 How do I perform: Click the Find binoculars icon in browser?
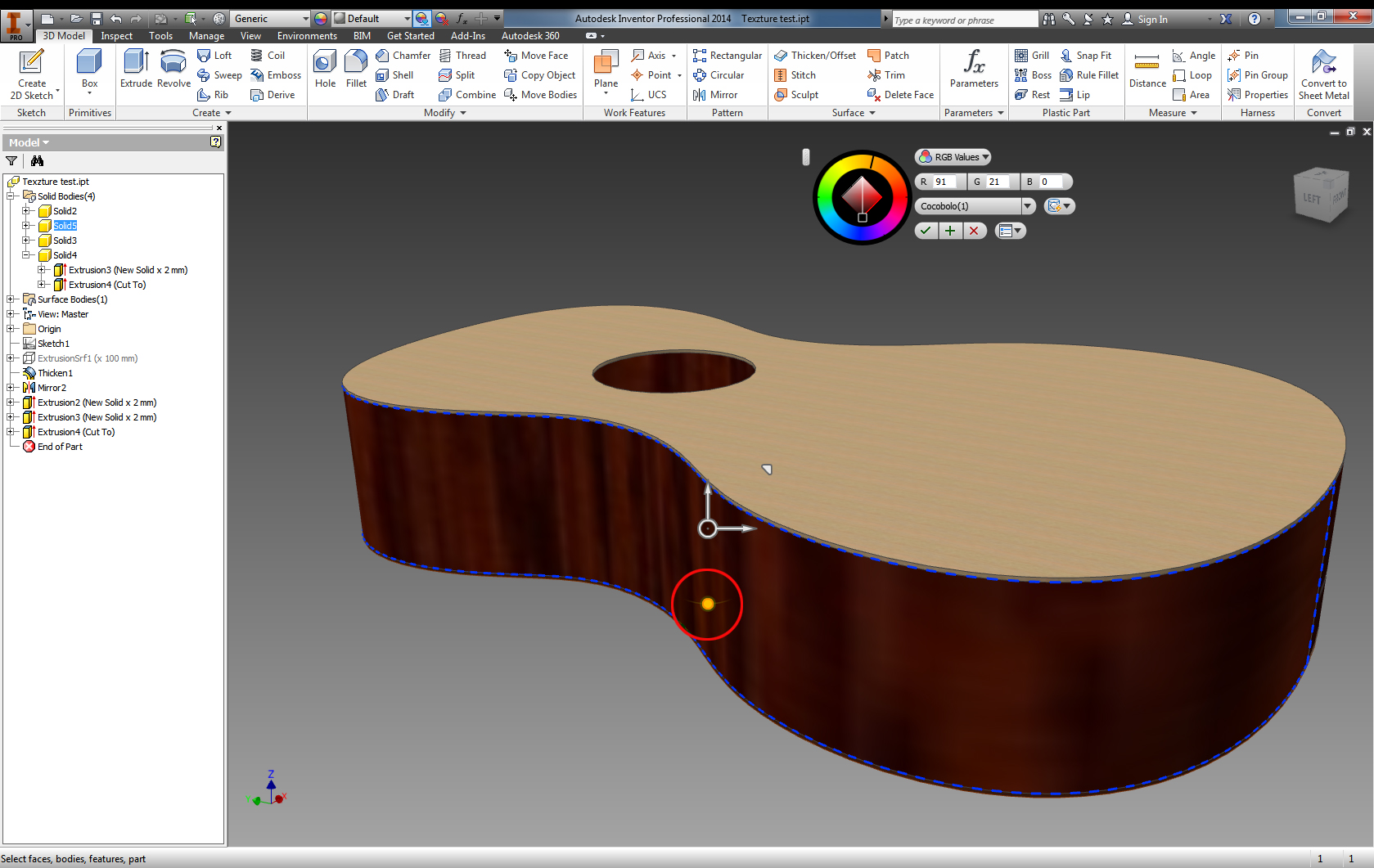(37, 161)
